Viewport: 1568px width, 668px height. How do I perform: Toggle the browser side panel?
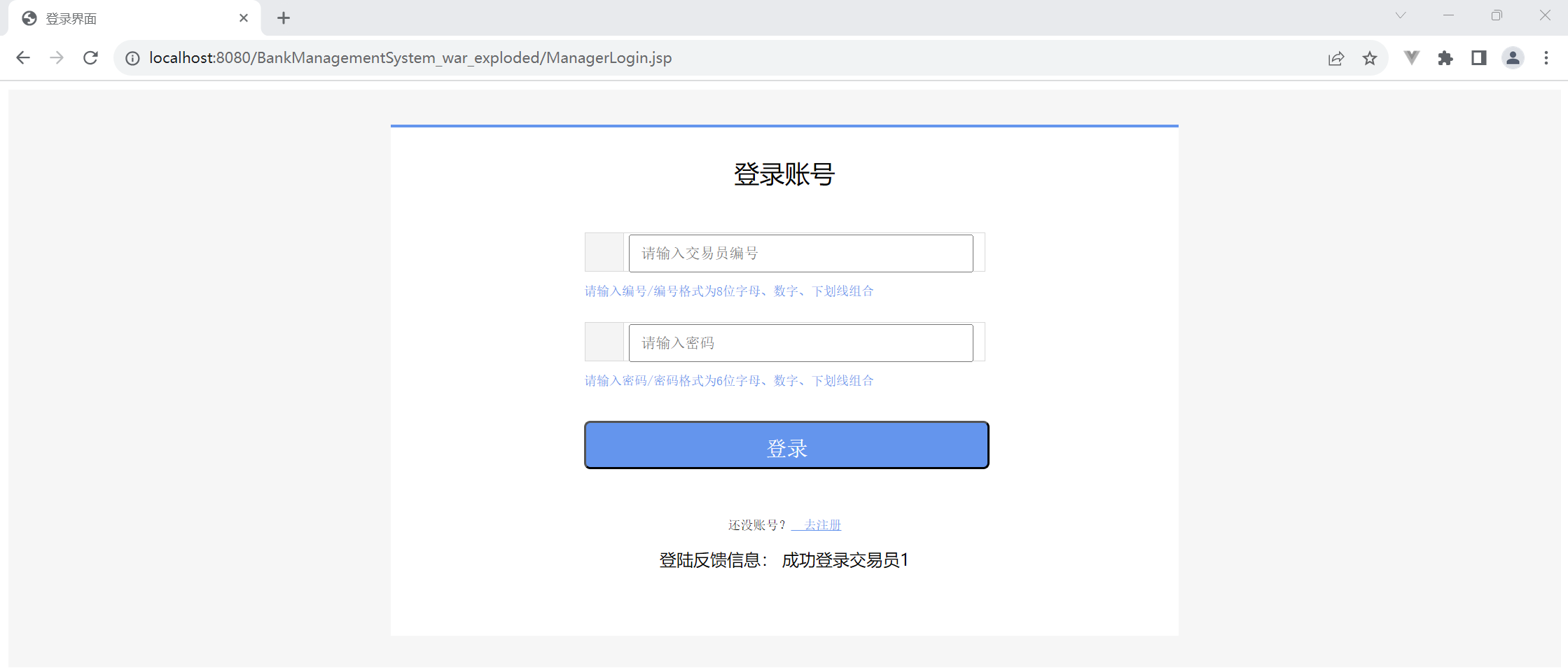pyautogui.click(x=1478, y=58)
